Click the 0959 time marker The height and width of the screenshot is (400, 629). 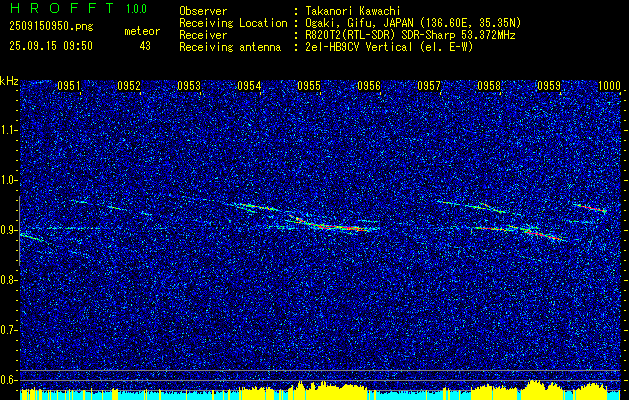549,86
